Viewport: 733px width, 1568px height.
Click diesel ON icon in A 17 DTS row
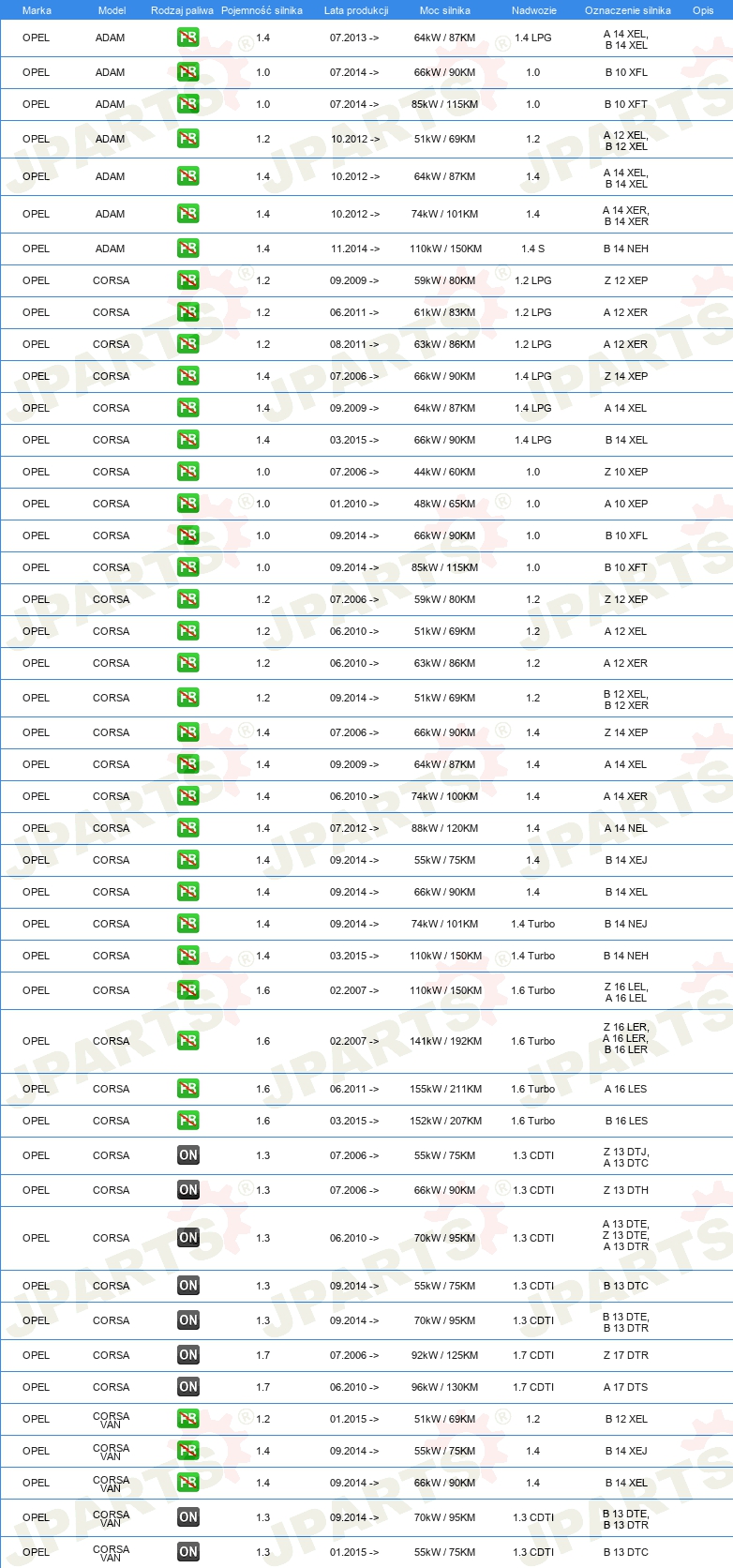point(188,1387)
